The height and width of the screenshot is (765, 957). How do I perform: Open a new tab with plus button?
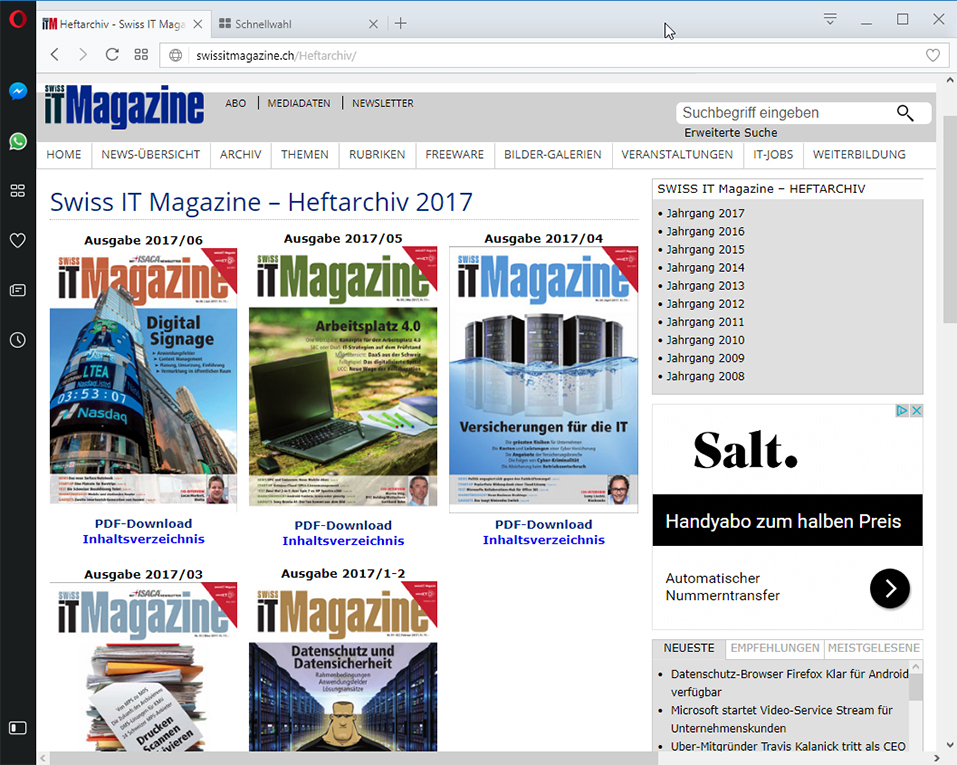(400, 24)
